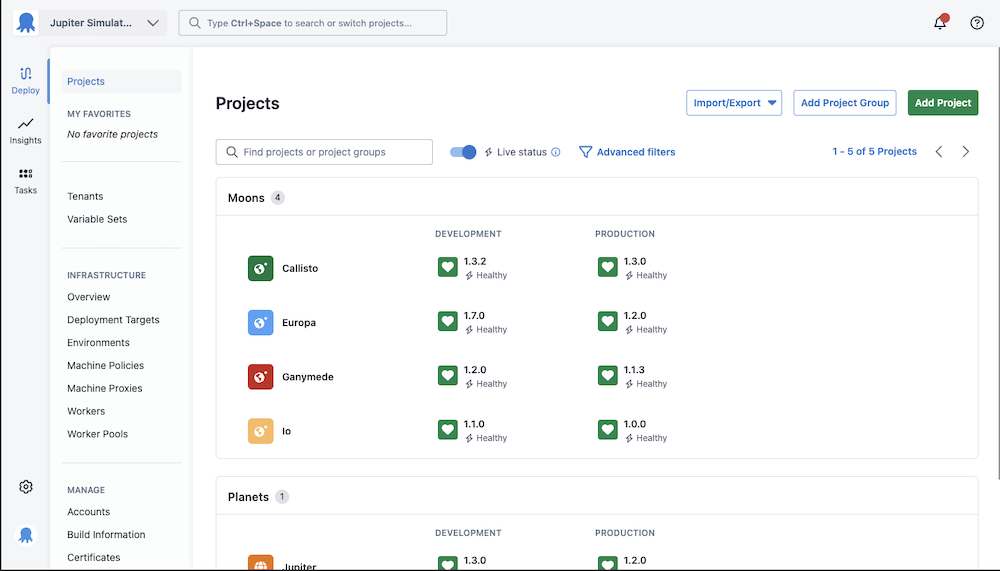Click the Live status info icon
Image resolution: width=1000 pixels, height=571 pixels.
click(555, 152)
